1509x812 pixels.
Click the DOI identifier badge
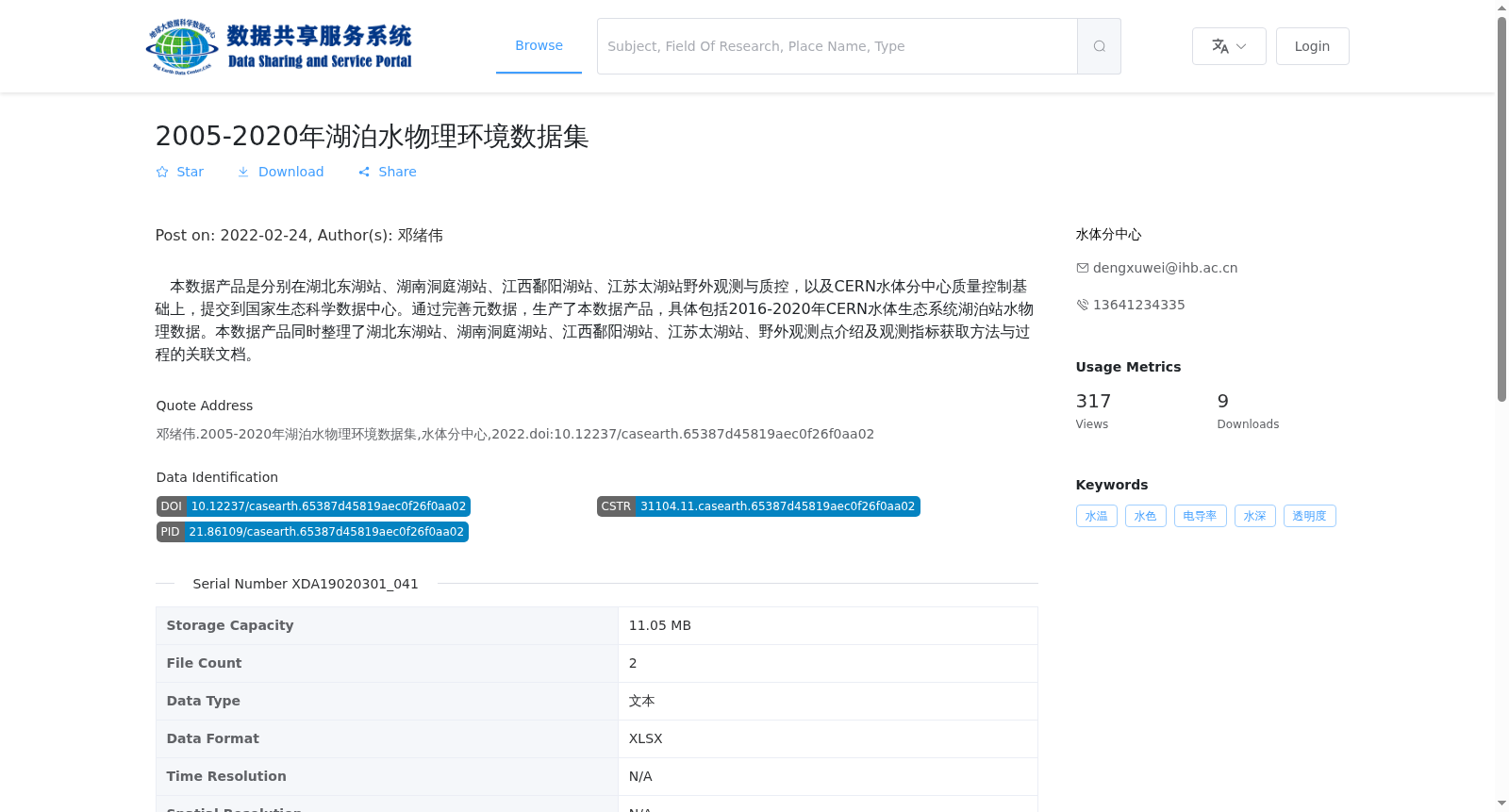(x=313, y=506)
